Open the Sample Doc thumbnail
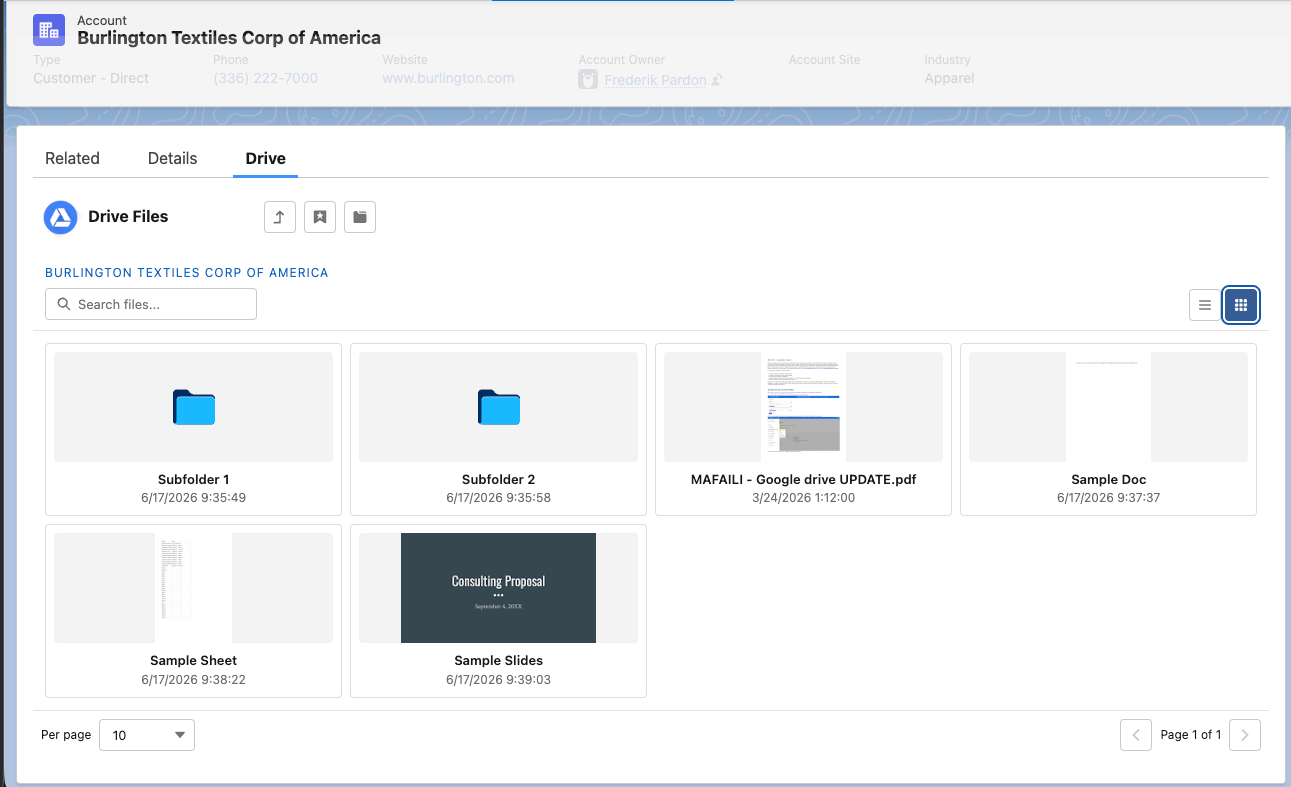The image size is (1291, 787). [1109, 407]
